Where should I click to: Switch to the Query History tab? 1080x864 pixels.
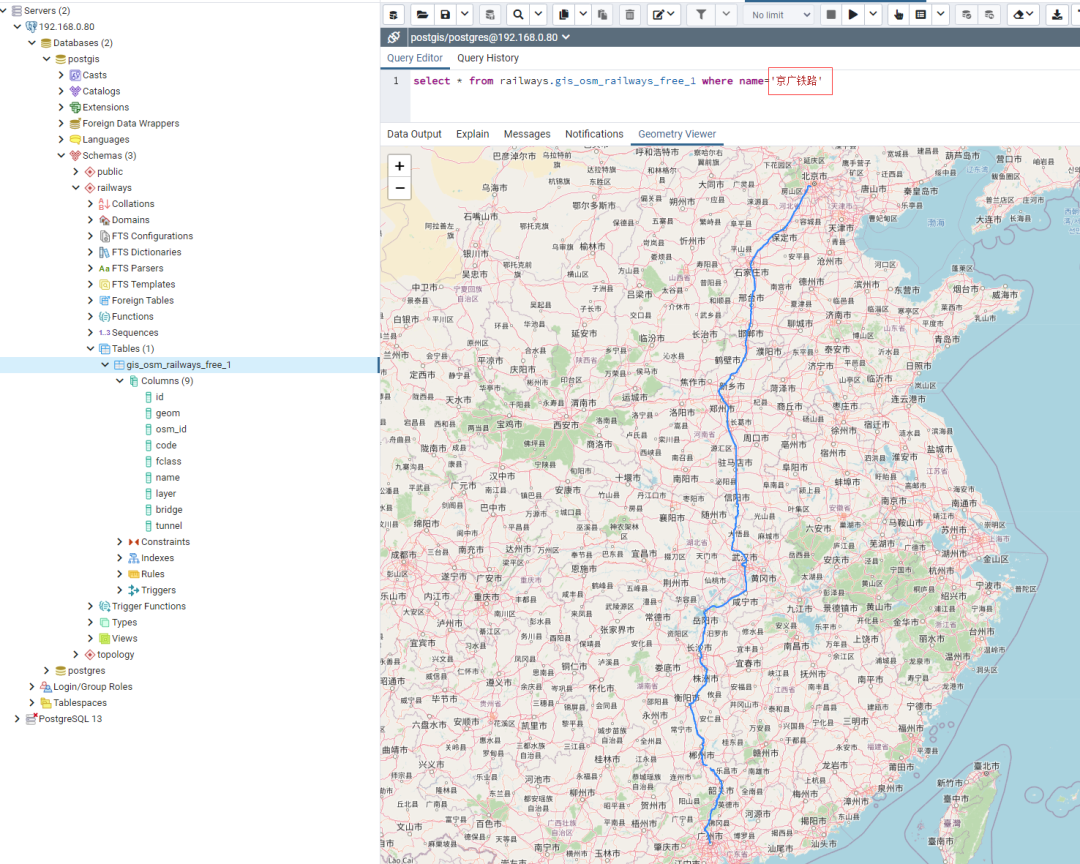[488, 58]
